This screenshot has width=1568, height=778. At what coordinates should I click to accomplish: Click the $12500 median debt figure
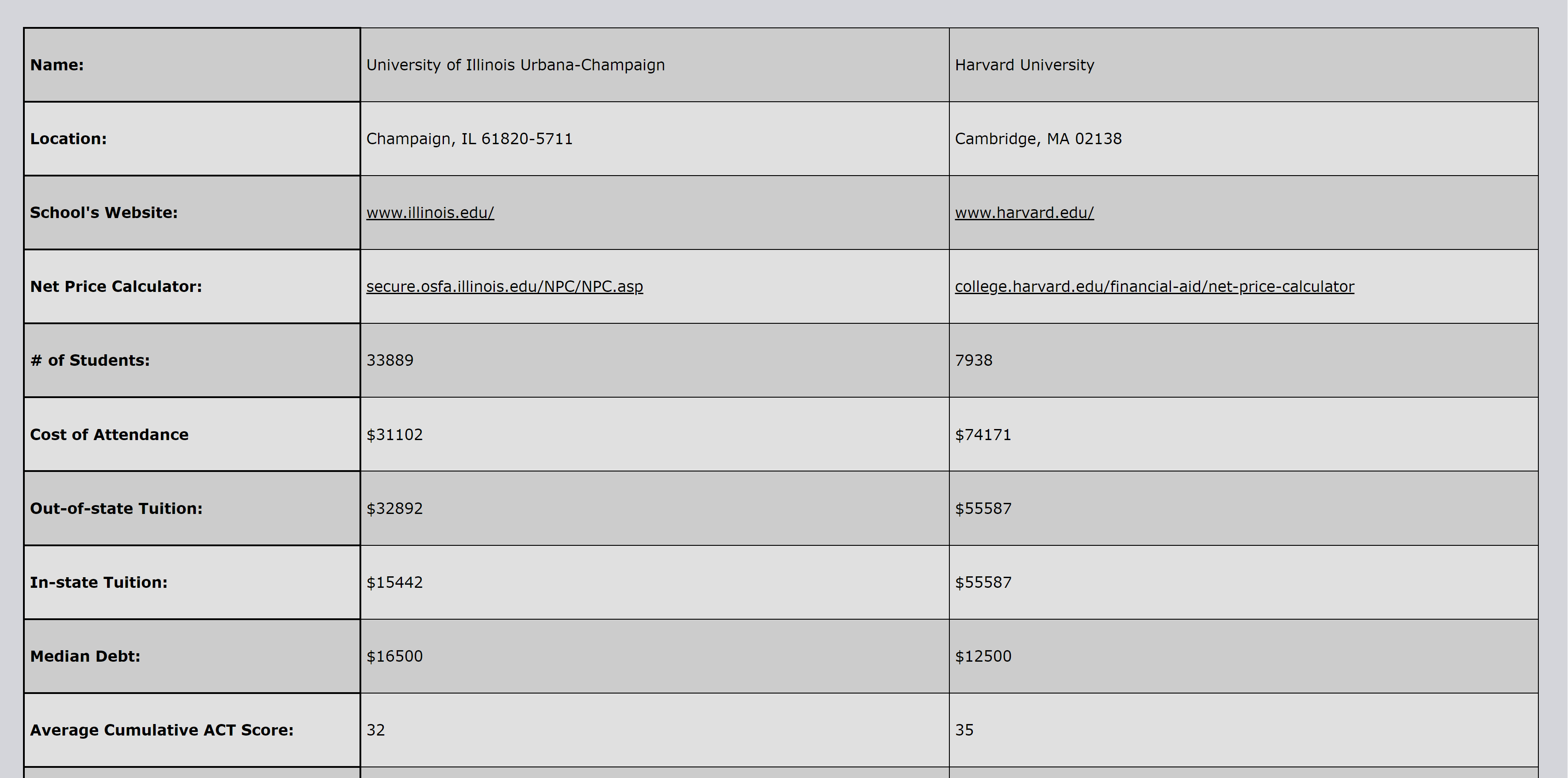point(983,656)
